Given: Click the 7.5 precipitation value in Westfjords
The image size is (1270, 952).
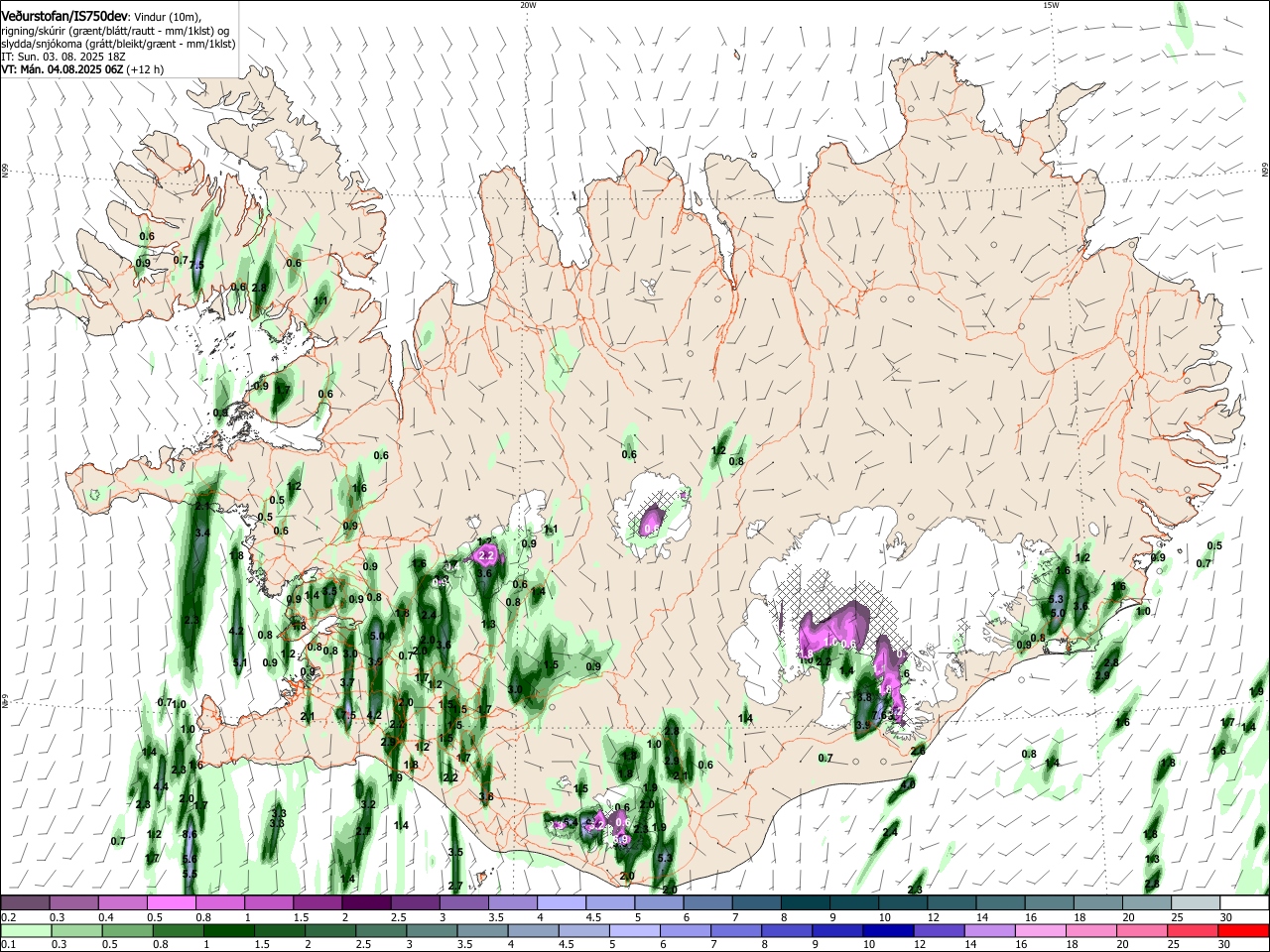Looking at the screenshot, I should coord(196,265).
